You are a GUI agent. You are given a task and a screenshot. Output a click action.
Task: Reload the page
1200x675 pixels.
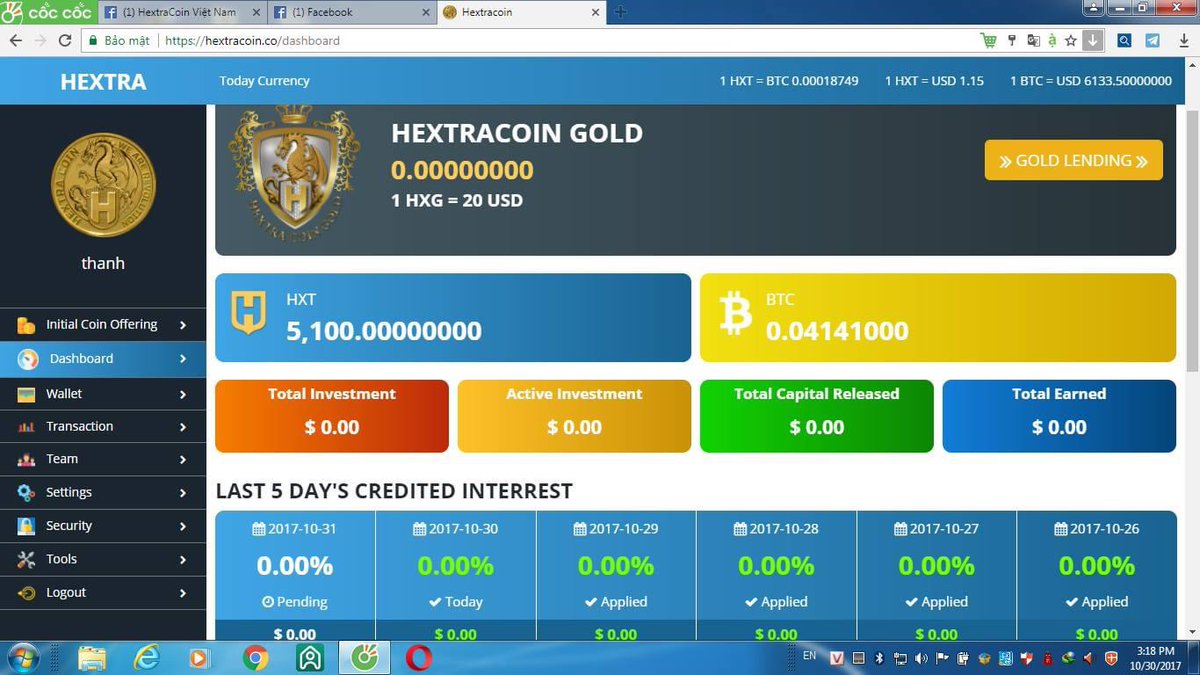pyautogui.click(x=65, y=41)
